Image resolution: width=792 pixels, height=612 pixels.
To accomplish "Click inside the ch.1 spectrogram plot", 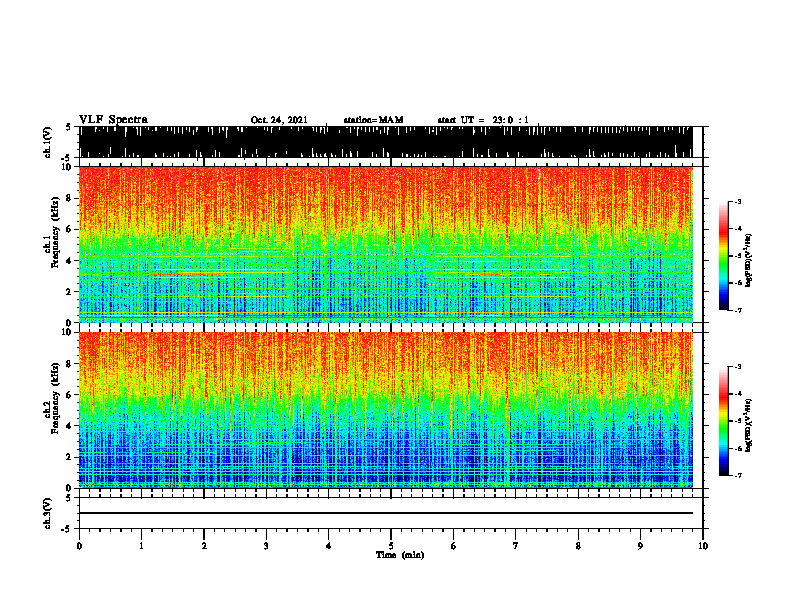I will coord(385,244).
